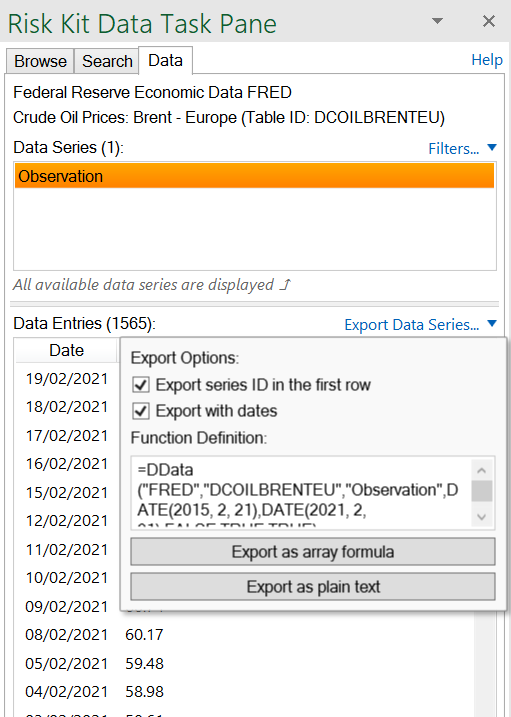Toggle 'Export series ID in the first row'
511x717 pixels.
141,385
